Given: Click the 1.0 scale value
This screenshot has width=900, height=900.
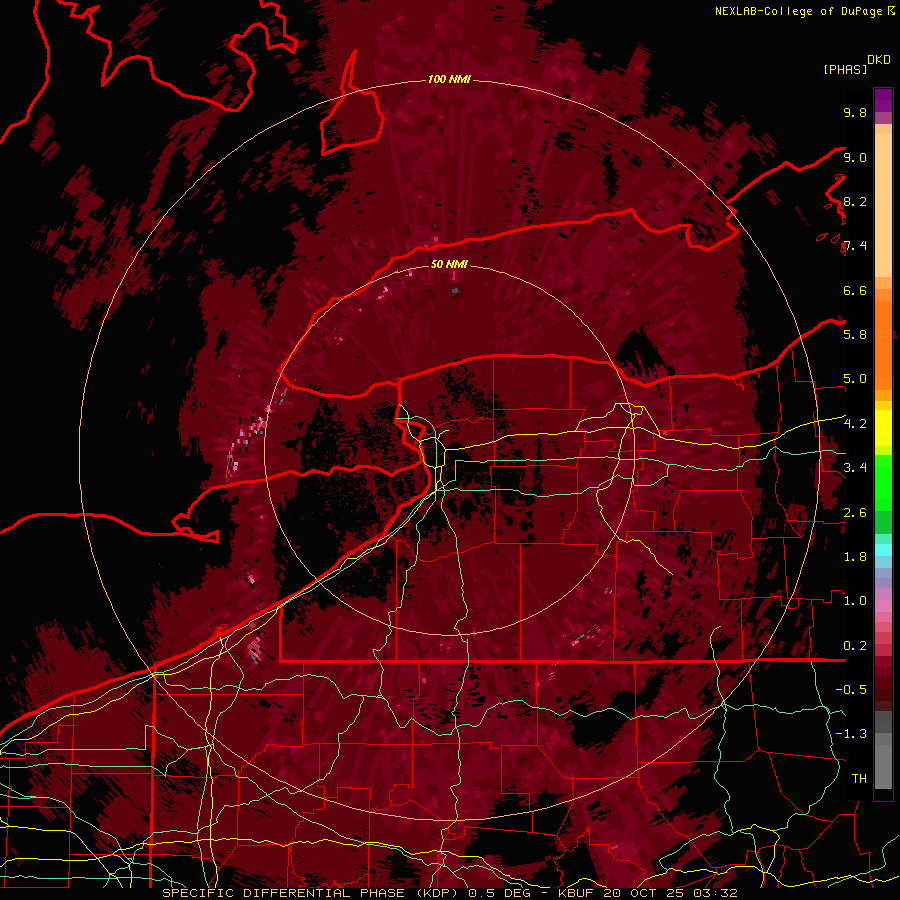Looking at the screenshot, I should [x=855, y=600].
